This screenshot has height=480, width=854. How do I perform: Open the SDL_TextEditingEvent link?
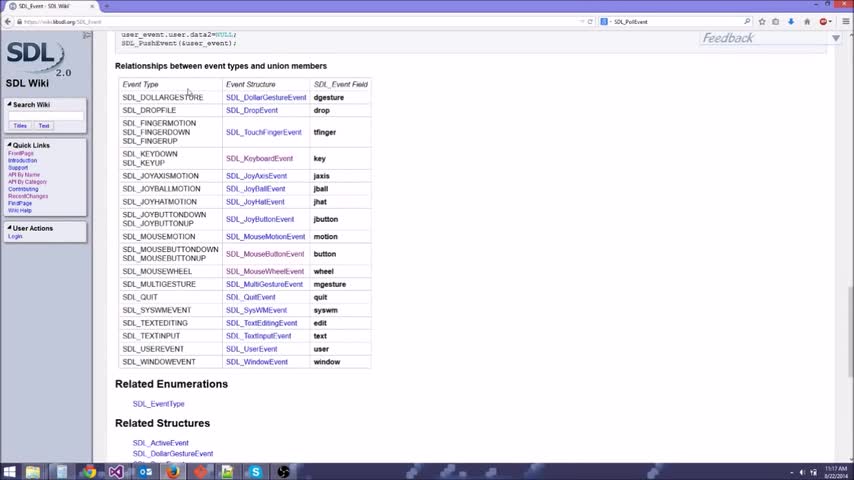(x=261, y=324)
